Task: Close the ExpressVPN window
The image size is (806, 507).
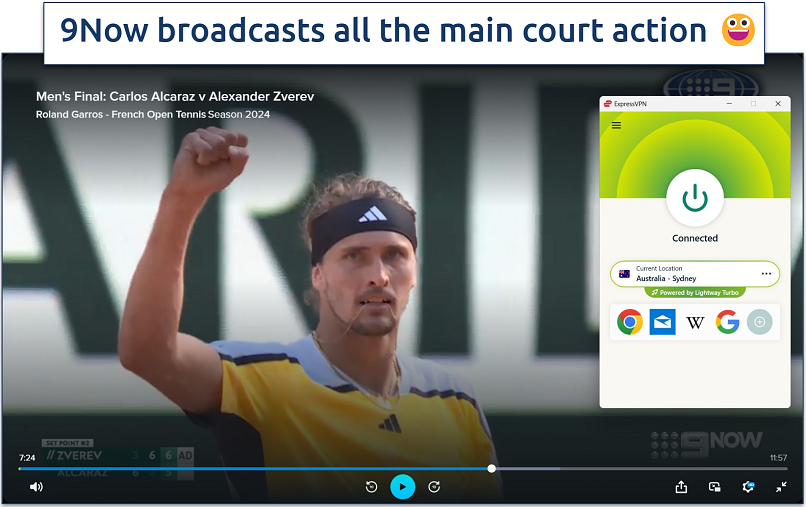Action: (778, 104)
